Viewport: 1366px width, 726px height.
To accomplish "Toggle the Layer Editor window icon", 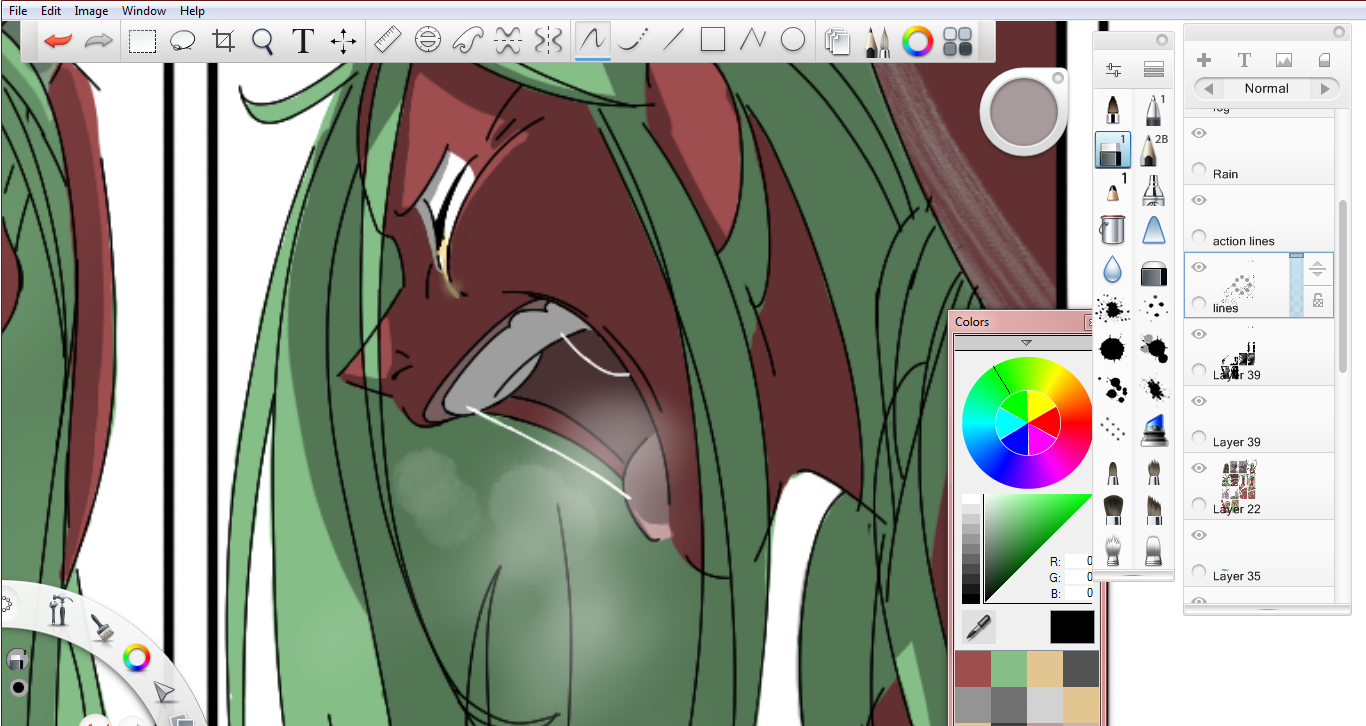I will (x=837, y=42).
